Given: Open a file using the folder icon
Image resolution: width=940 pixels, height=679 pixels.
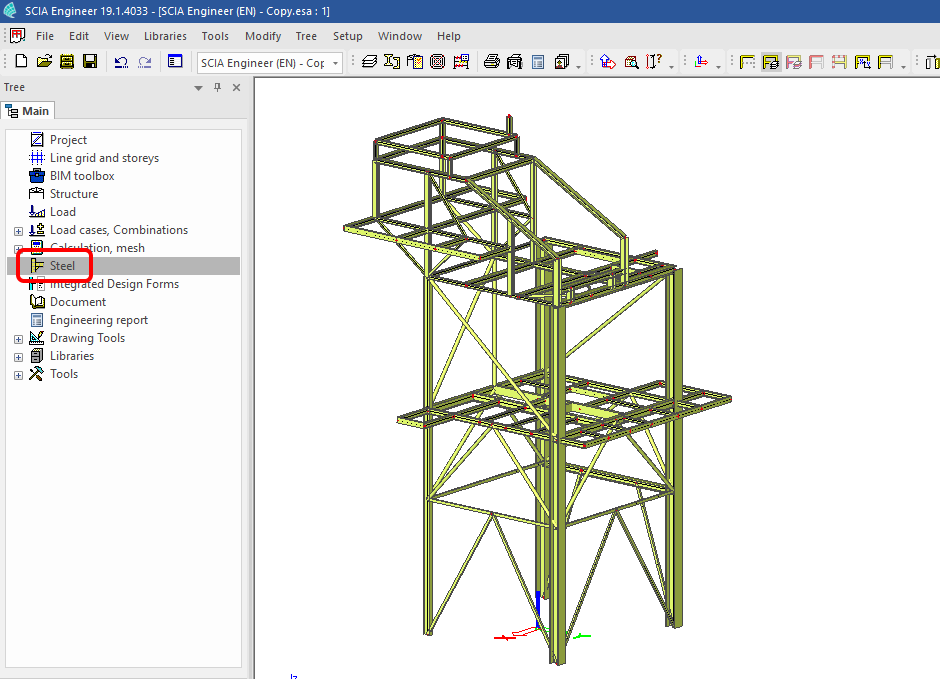Looking at the screenshot, I should (x=44, y=62).
